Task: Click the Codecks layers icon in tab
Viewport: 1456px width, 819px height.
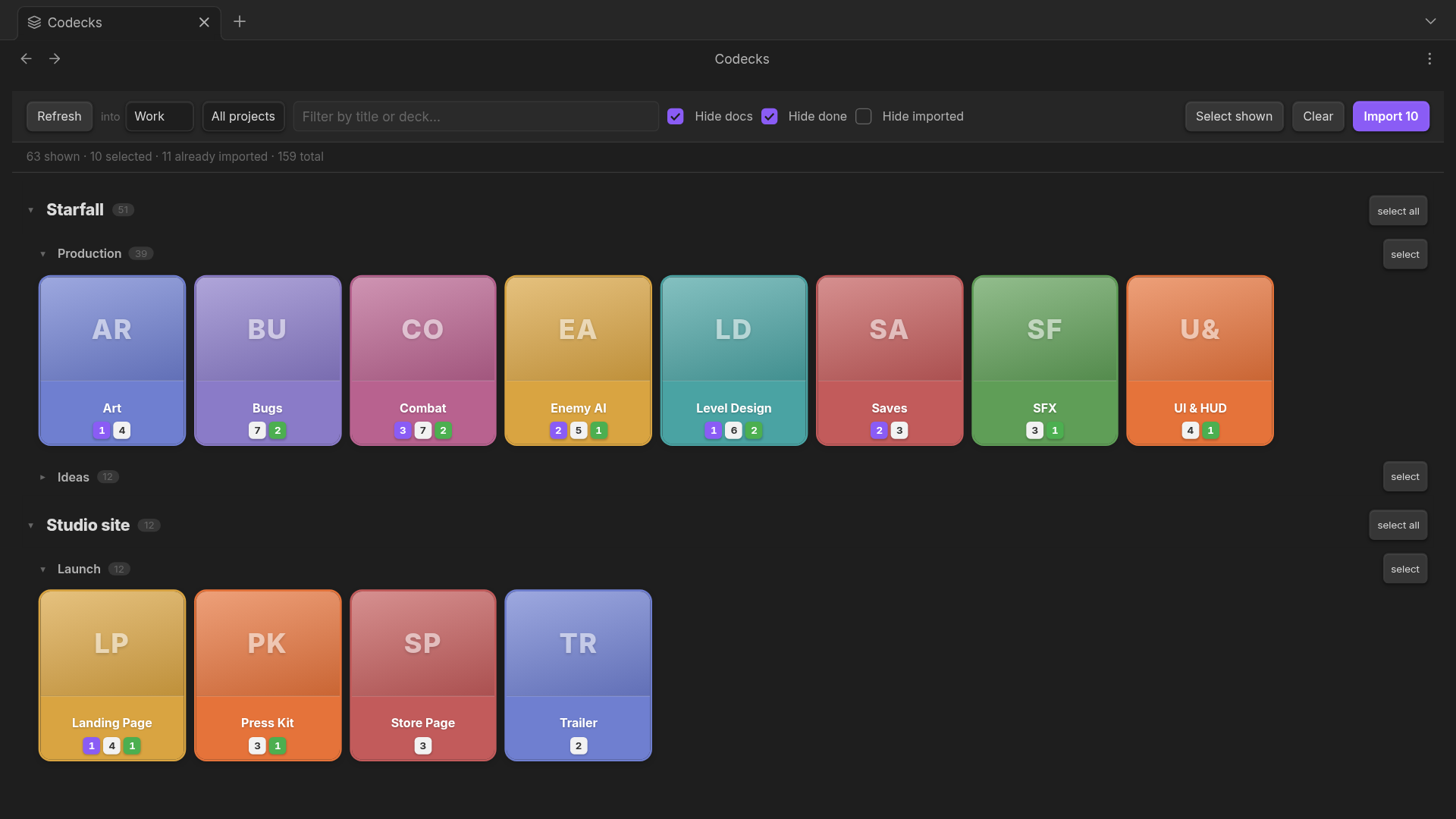Action: click(34, 22)
